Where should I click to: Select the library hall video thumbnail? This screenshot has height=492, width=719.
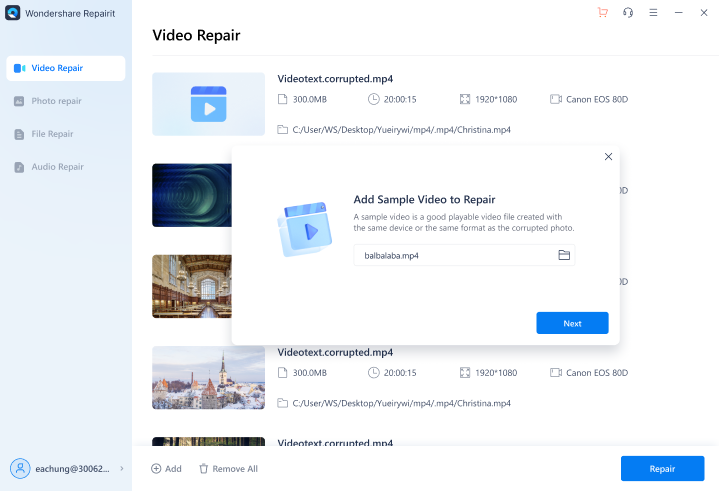coord(192,286)
